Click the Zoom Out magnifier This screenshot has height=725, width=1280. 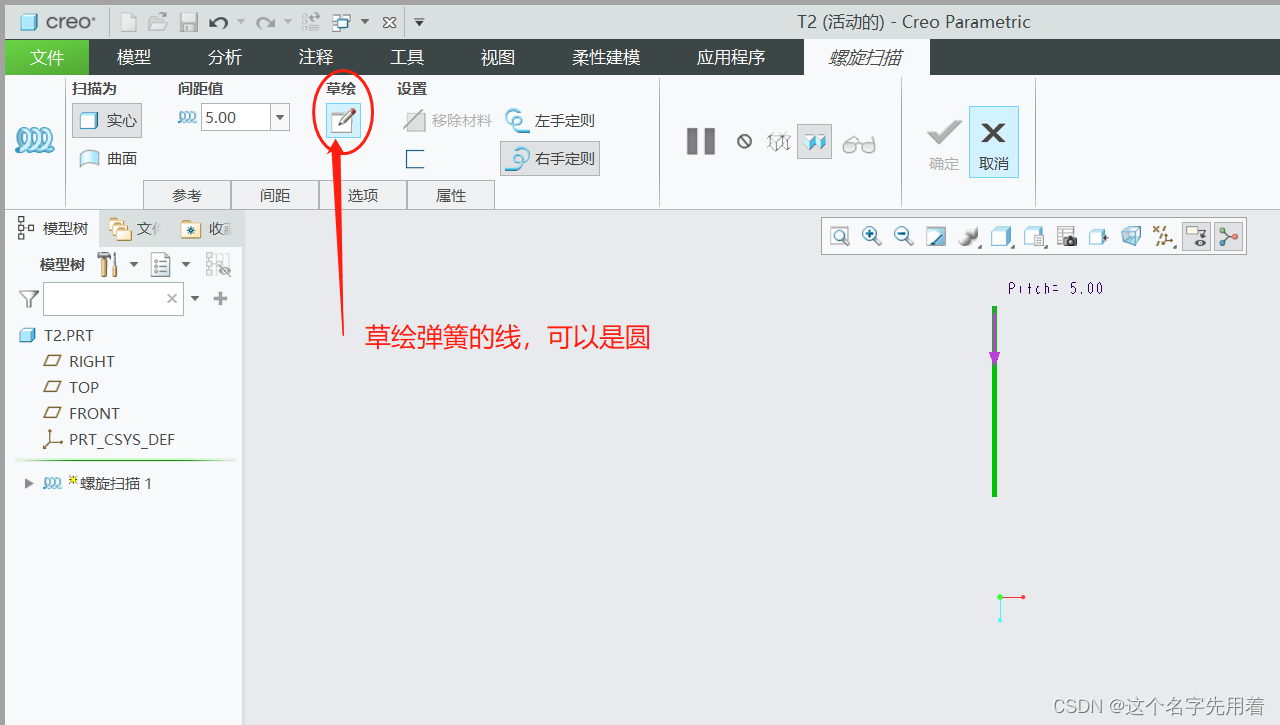[x=904, y=236]
